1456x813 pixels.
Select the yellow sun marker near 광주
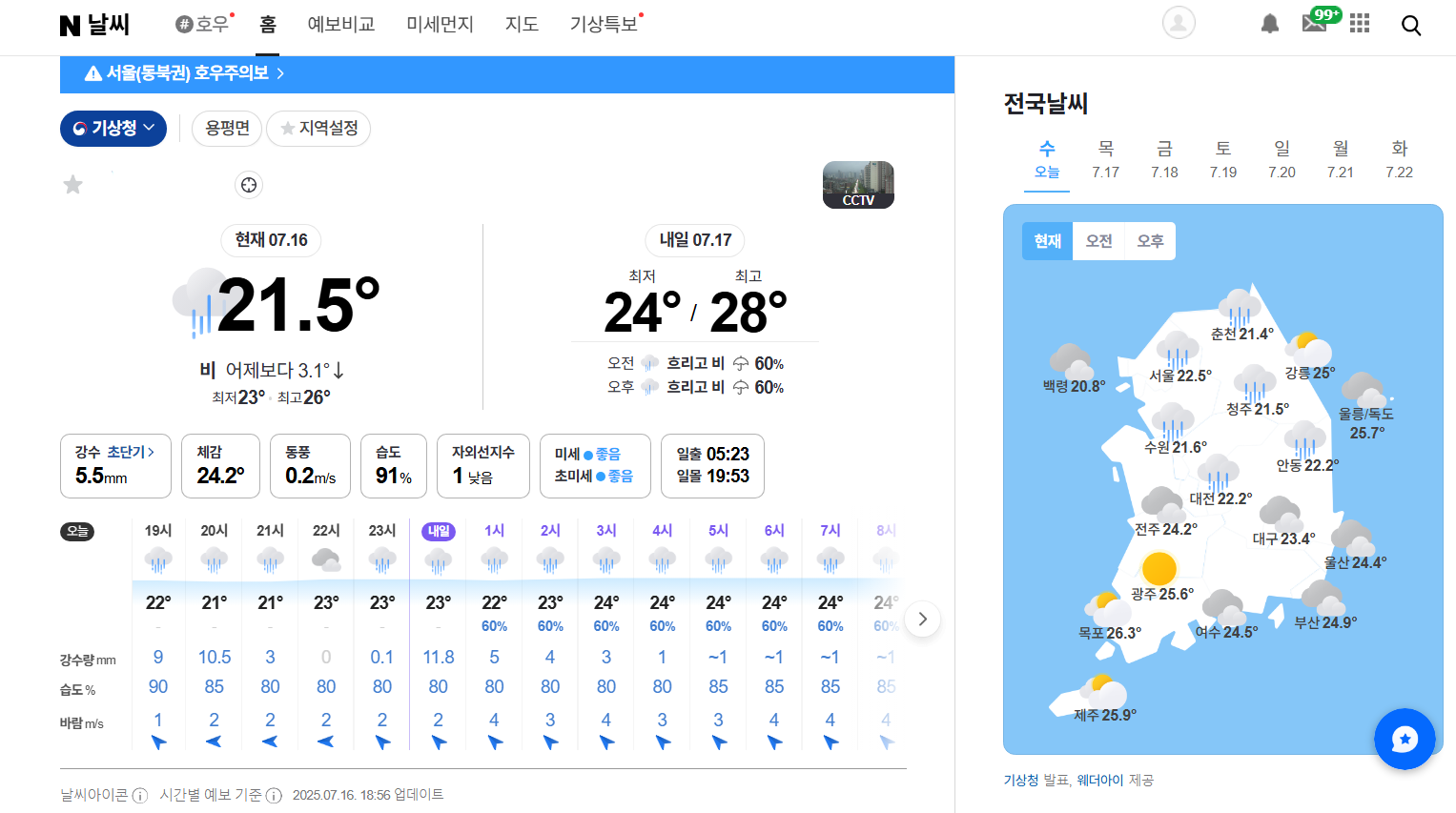tap(1160, 570)
